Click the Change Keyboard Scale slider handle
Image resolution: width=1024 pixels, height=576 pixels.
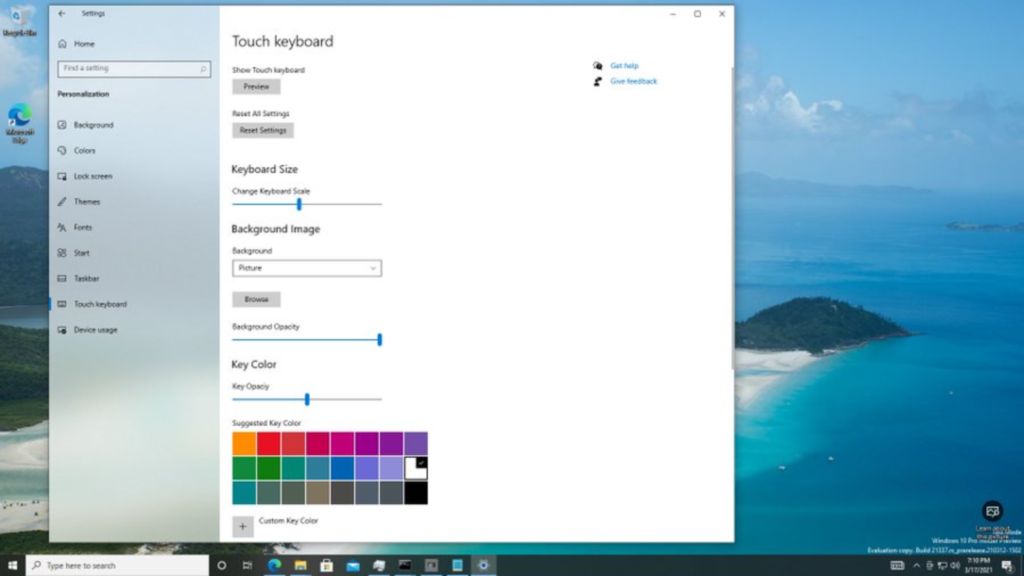tap(299, 204)
